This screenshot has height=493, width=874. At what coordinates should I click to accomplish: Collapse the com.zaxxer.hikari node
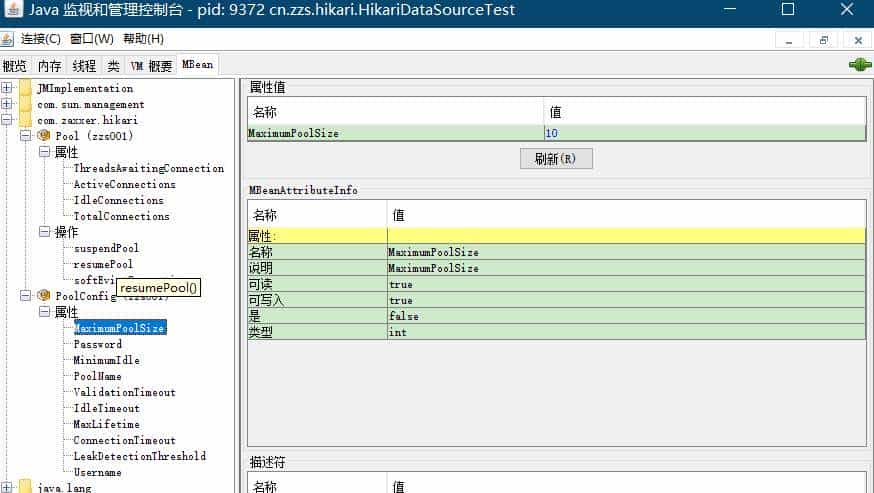click(7, 119)
